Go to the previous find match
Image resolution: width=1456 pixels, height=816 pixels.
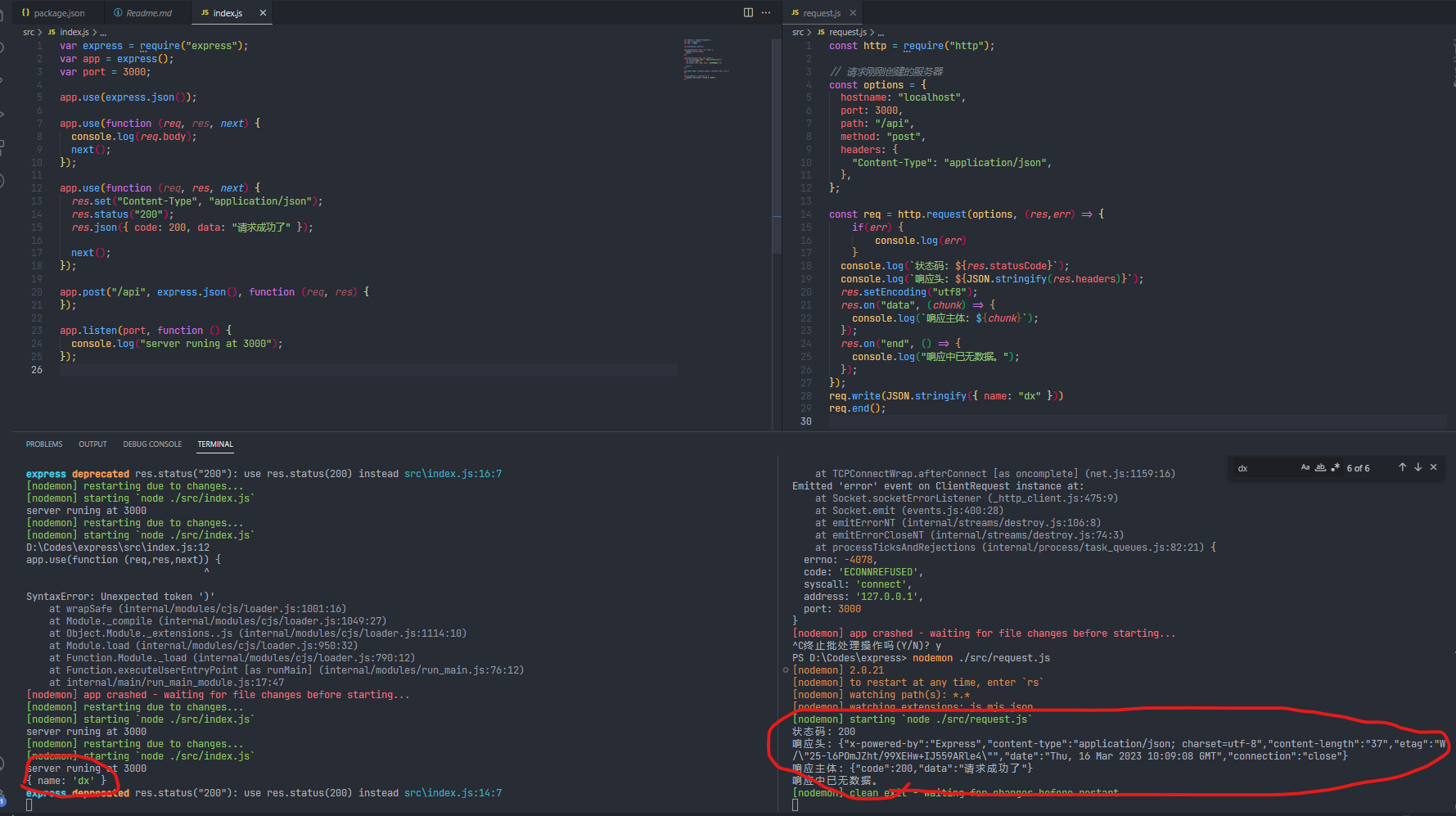click(1402, 467)
